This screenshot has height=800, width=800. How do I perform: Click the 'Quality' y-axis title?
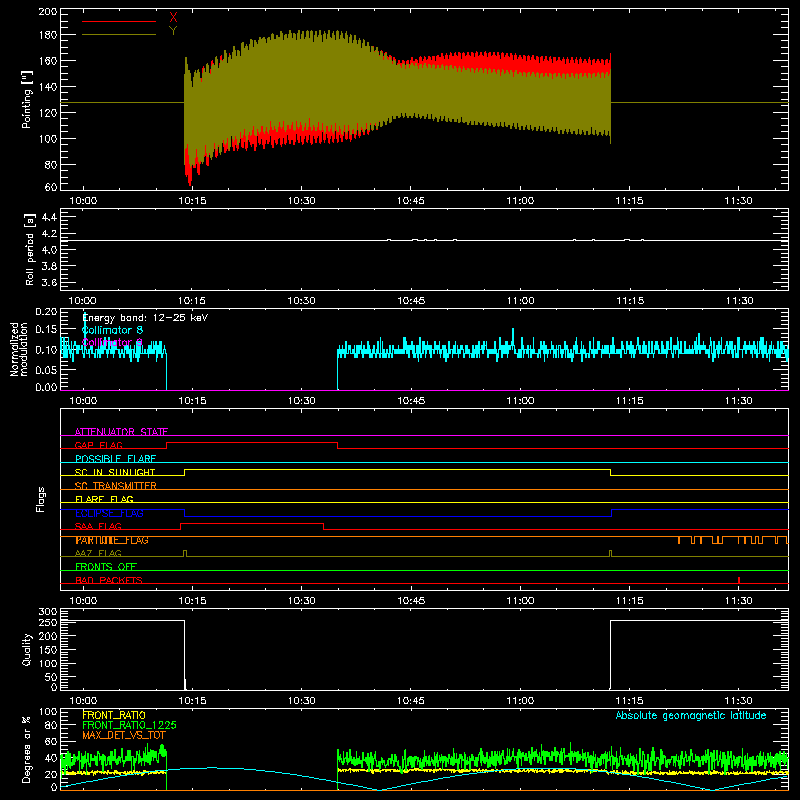click(27, 649)
